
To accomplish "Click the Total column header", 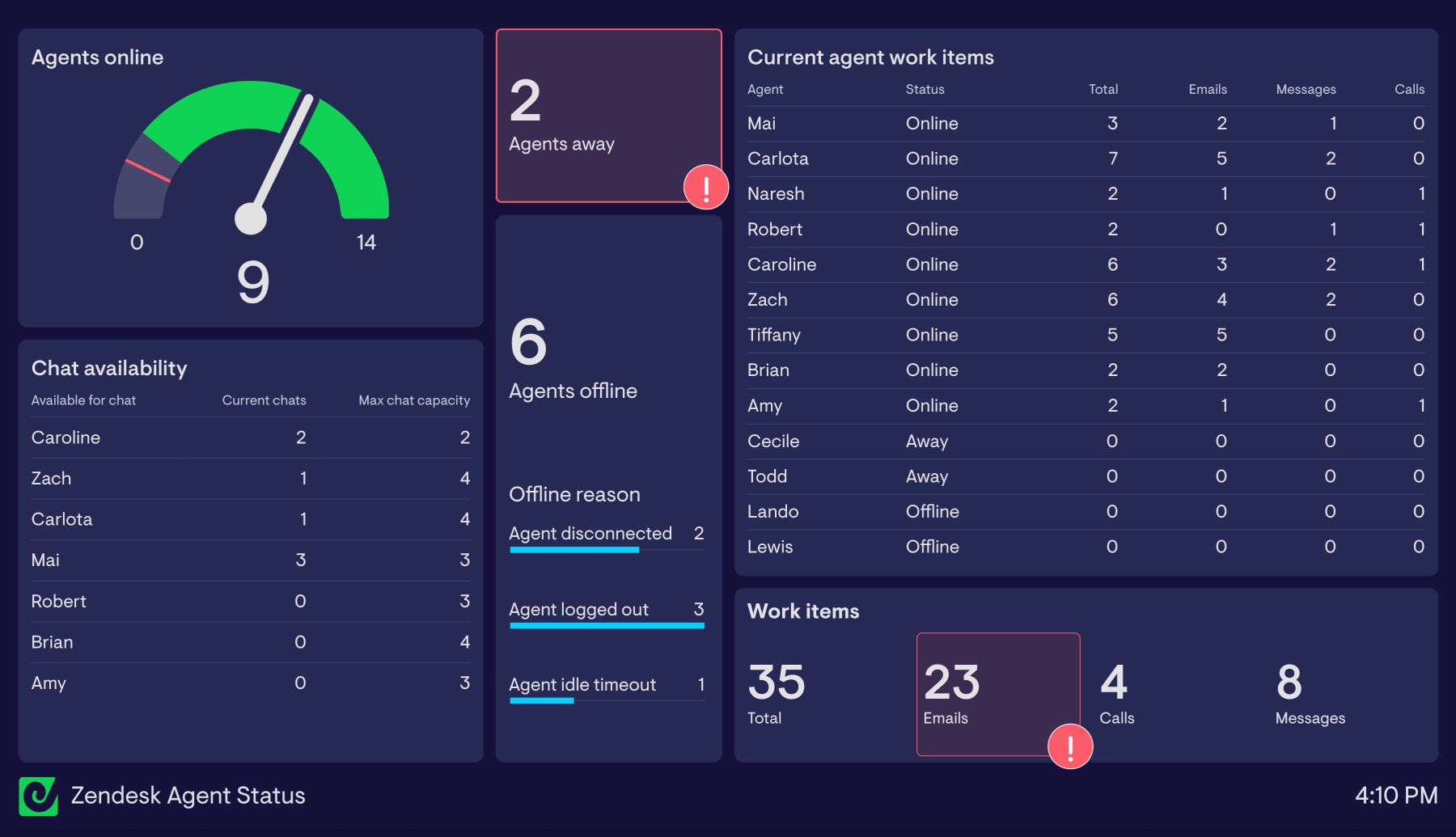I will [x=1103, y=89].
